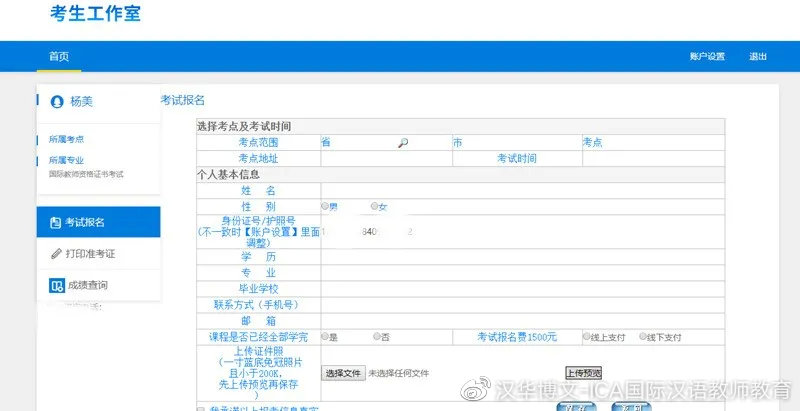Select 线上支付 payment option
The image size is (800, 411).
(587, 337)
